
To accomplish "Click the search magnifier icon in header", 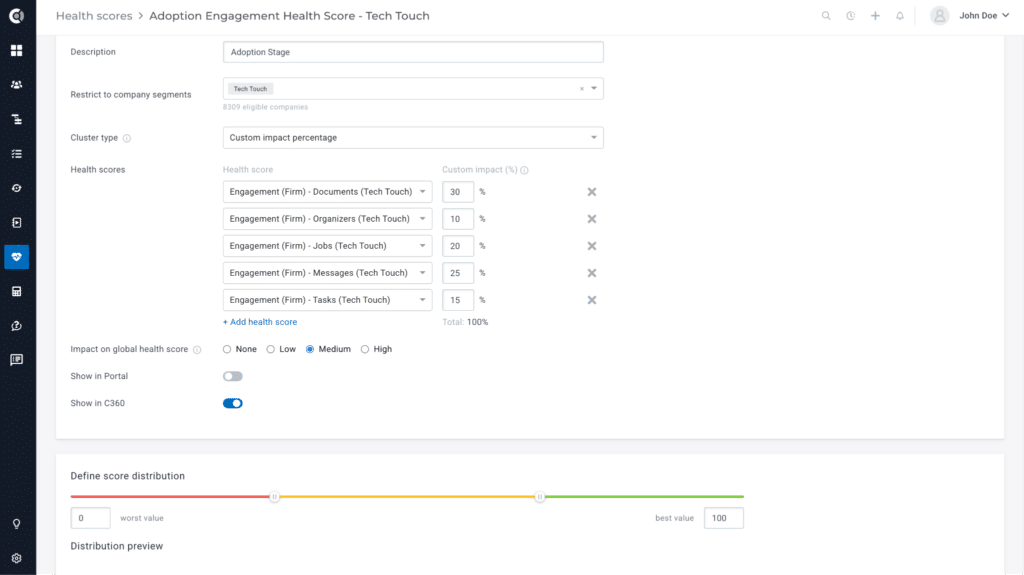I will click(826, 16).
